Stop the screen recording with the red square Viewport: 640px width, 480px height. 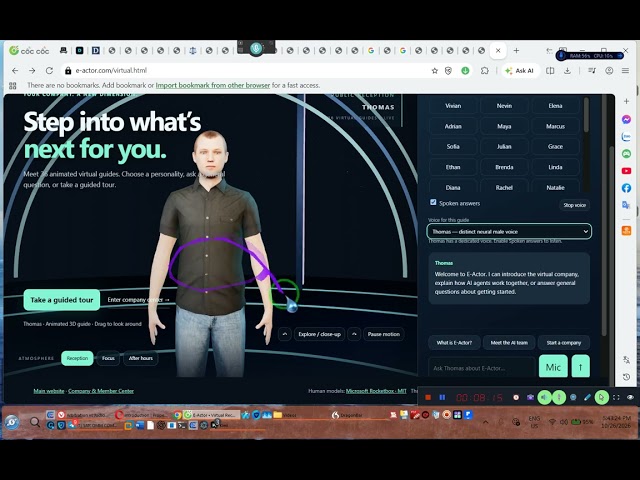(x=428, y=397)
